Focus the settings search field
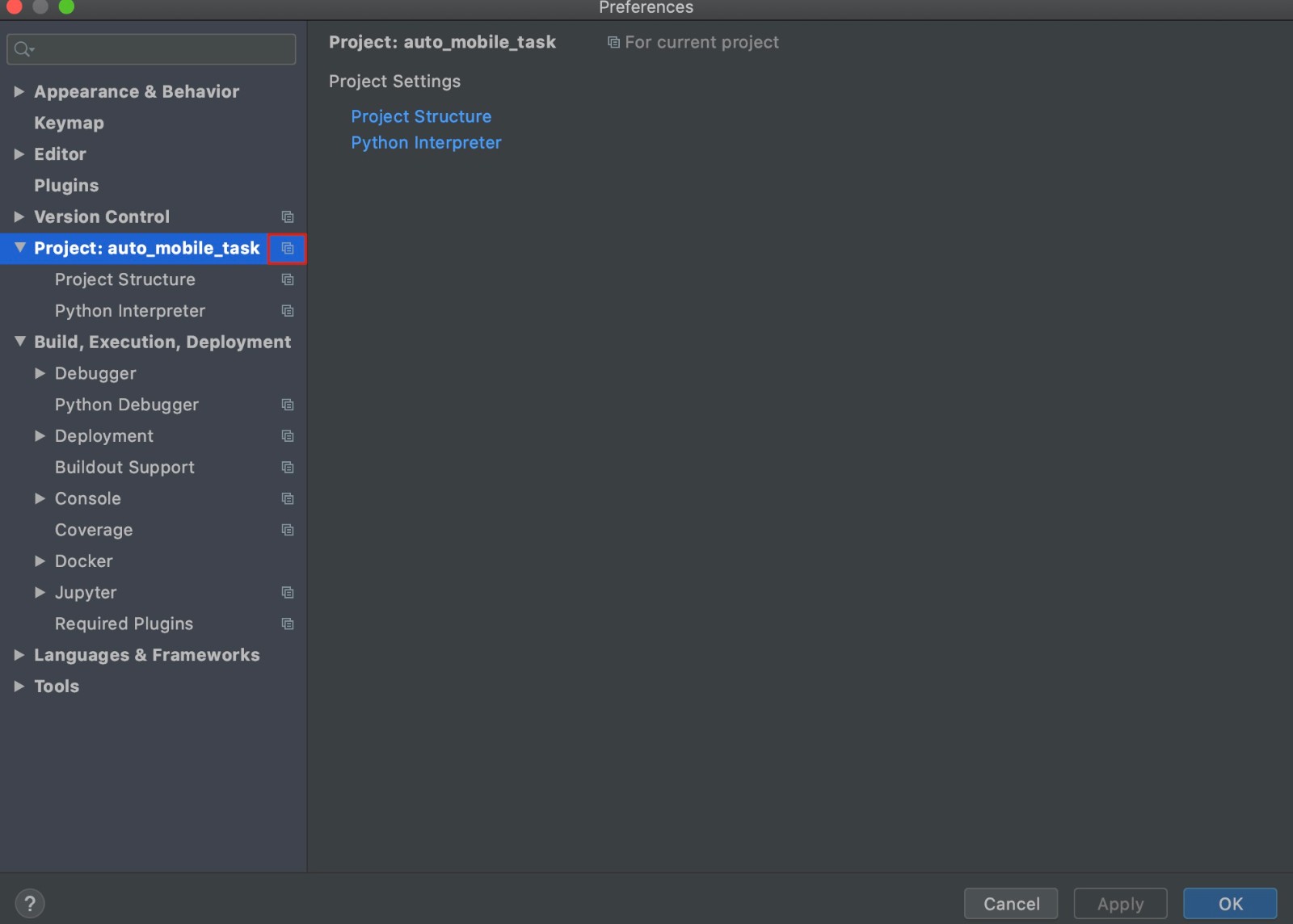The width and height of the screenshot is (1293, 924). [151, 49]
